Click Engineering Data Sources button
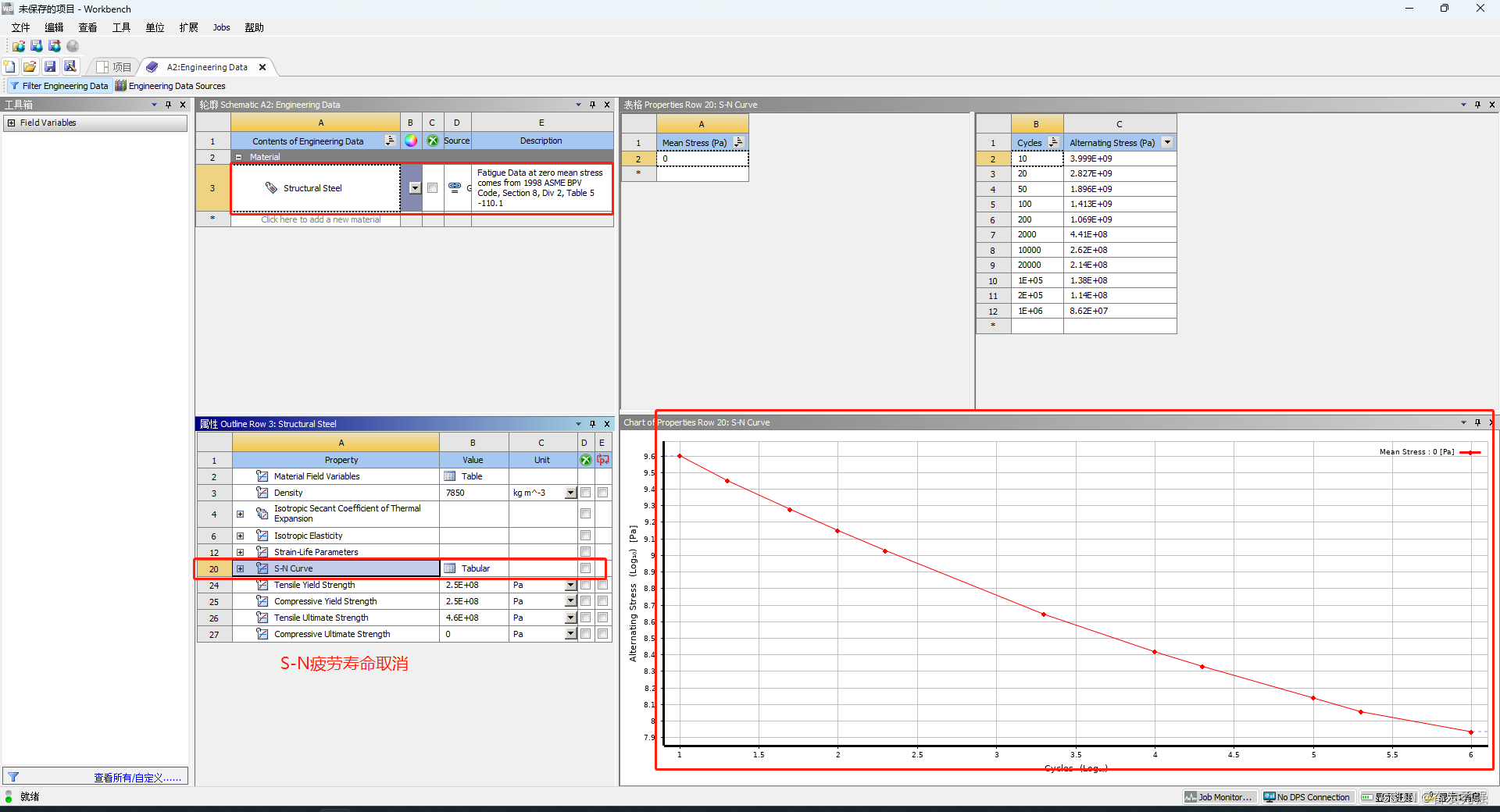Image resolution: width=1500 pixels, height=812 pixels. point(170,86)
